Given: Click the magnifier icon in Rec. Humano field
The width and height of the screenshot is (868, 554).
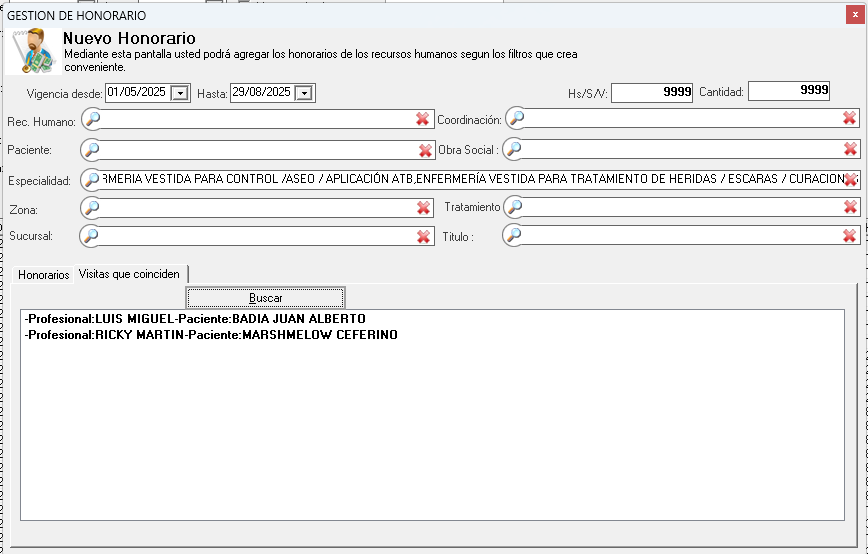Looking at the screenshot, I should 92,120.
